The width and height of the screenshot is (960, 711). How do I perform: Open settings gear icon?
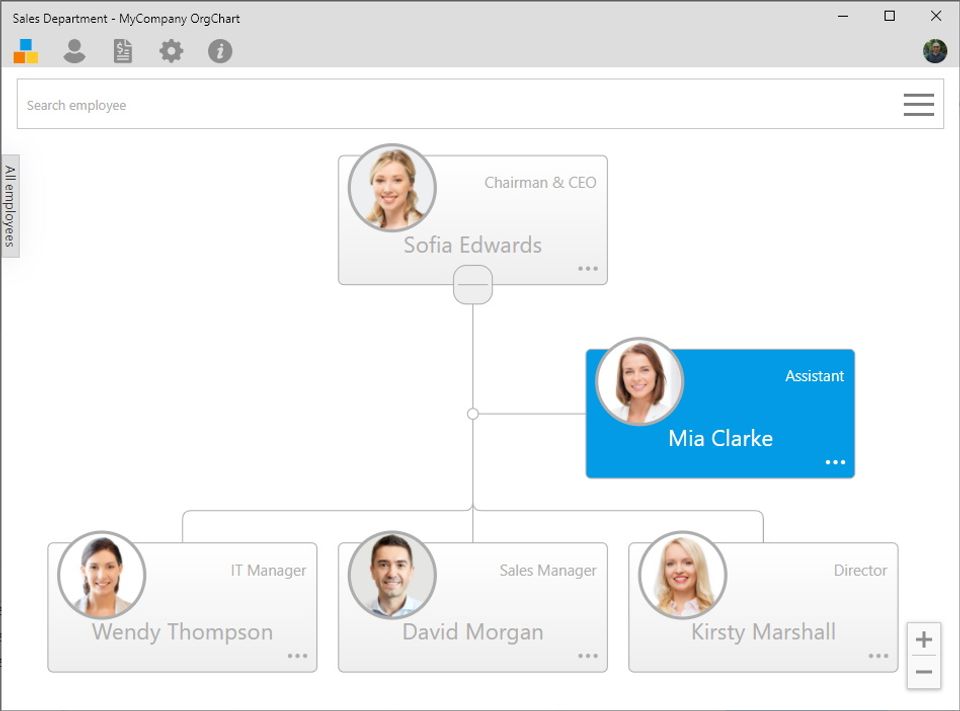click(171, 51)
